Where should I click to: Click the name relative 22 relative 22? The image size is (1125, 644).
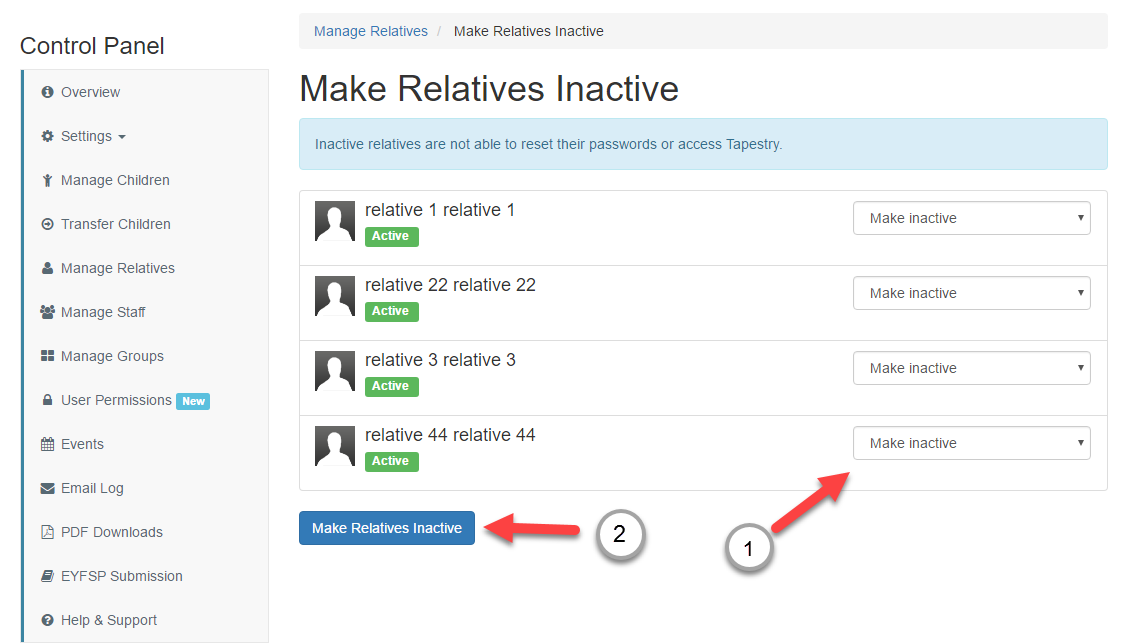pos(450,285)
